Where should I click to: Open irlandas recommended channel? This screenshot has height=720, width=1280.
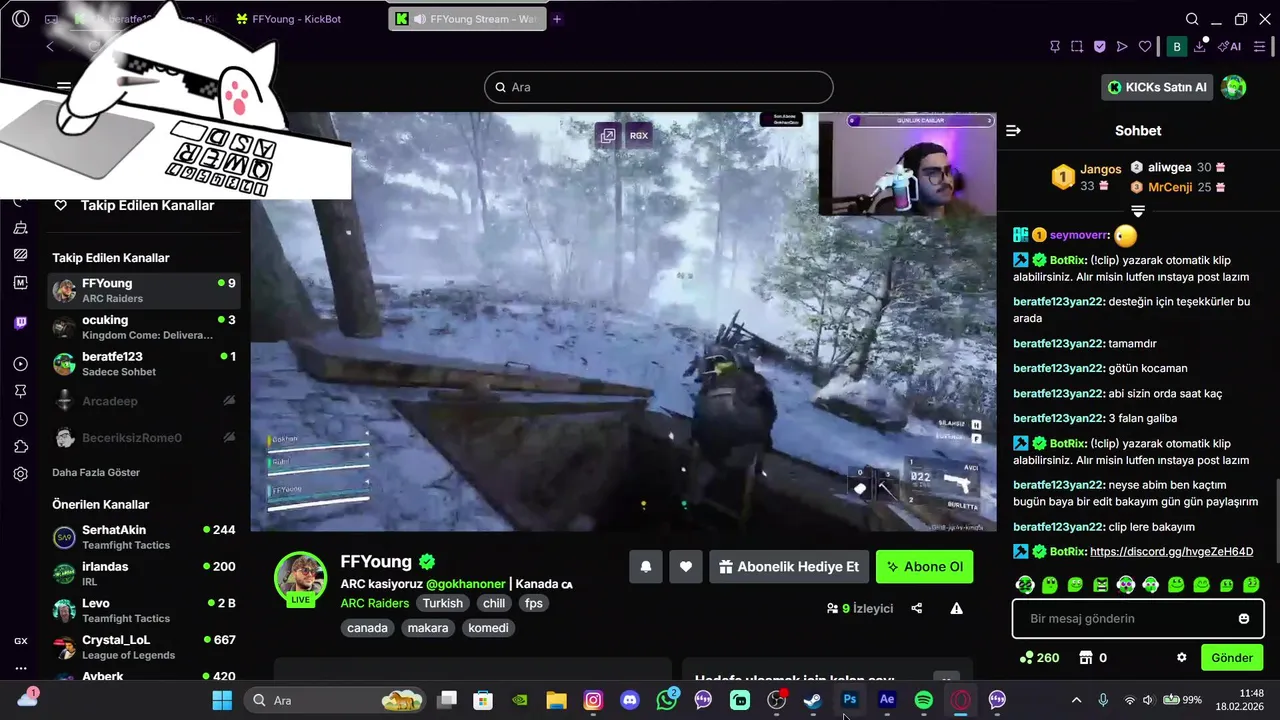tap(144, 574)
